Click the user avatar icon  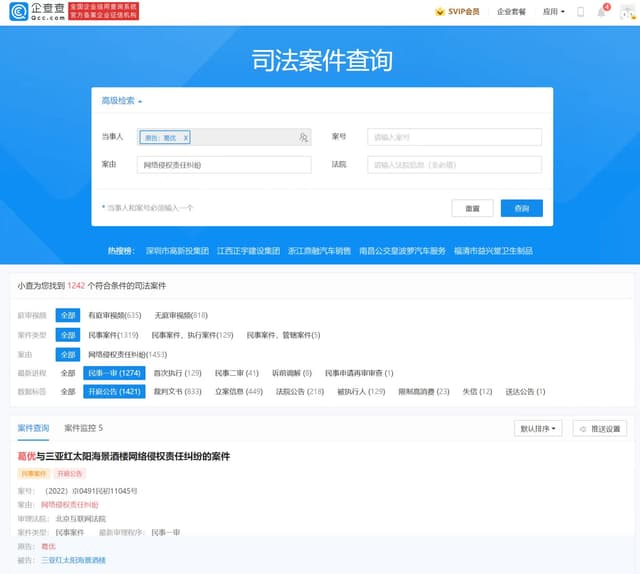pyautogui.click(x=625, y=12)
